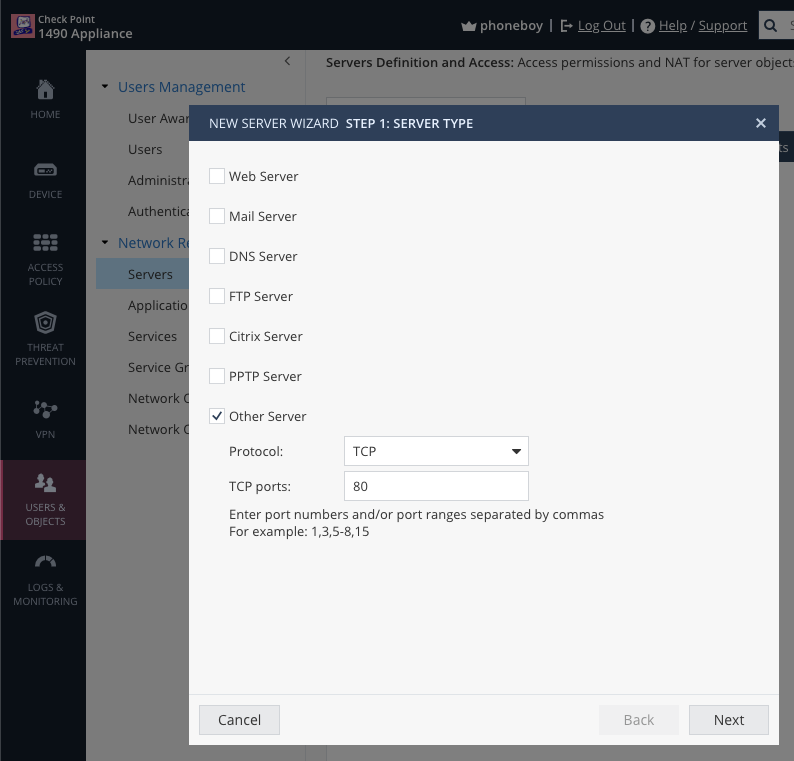Viewport: 794px width, 761px height.
Task: Check the DNS Server checkbox
Action: click(x=217, y=256)
